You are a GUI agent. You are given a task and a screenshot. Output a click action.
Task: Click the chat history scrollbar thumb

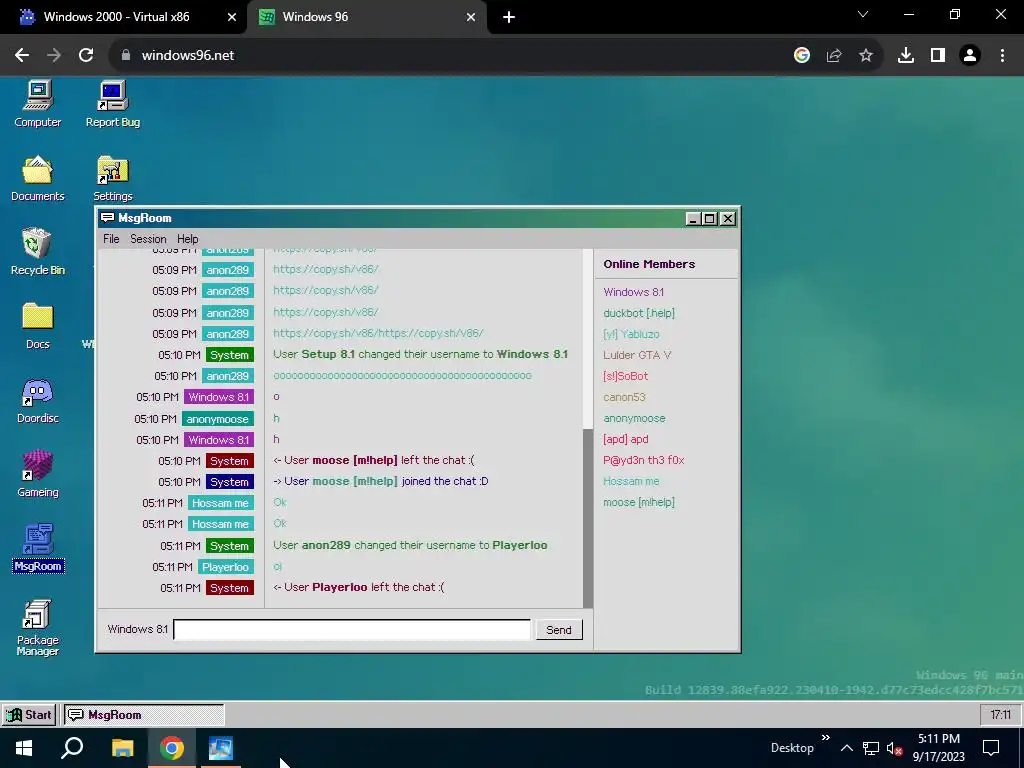[x=588, y=519]
